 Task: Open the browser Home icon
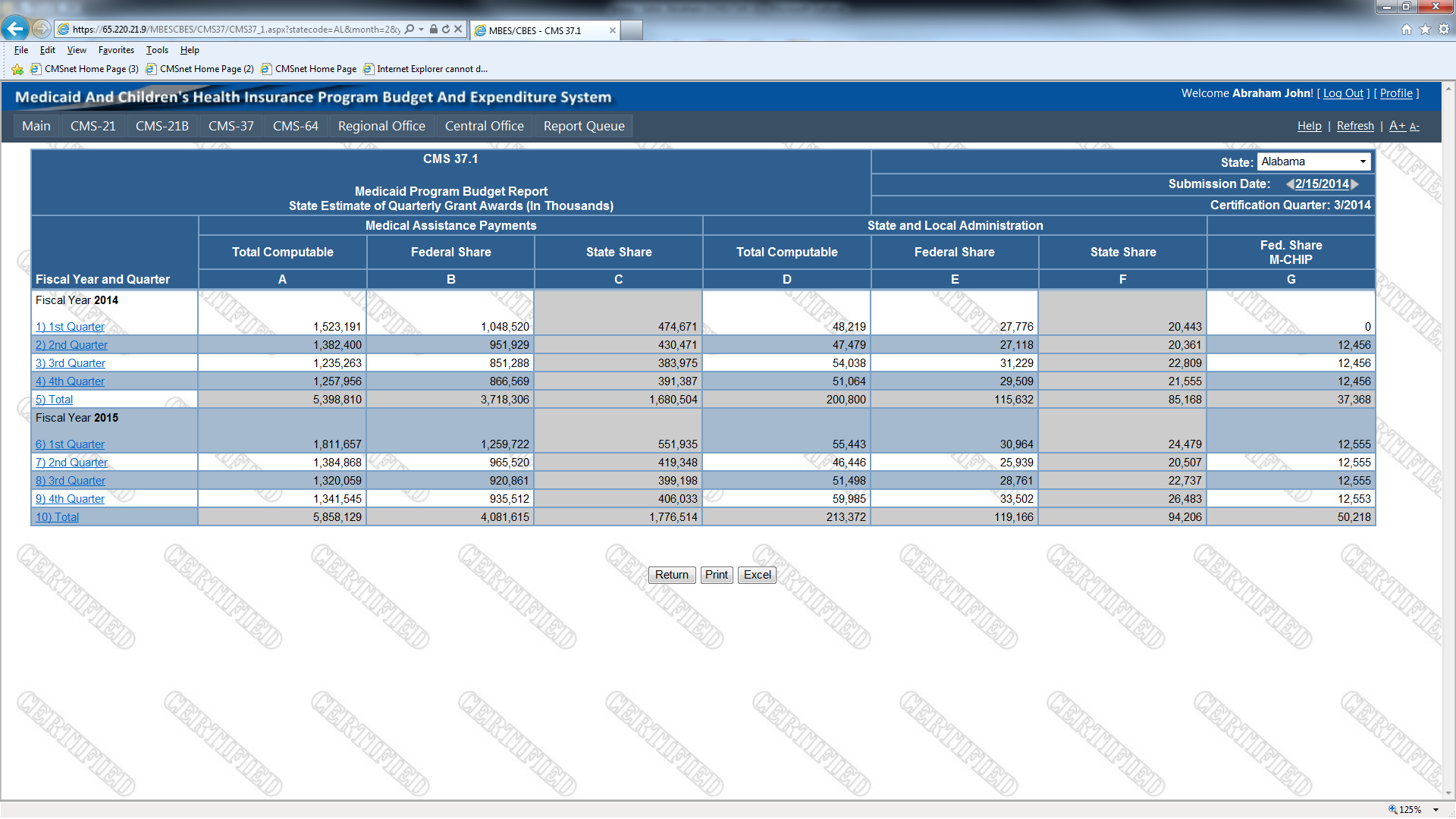[1407, 29]
